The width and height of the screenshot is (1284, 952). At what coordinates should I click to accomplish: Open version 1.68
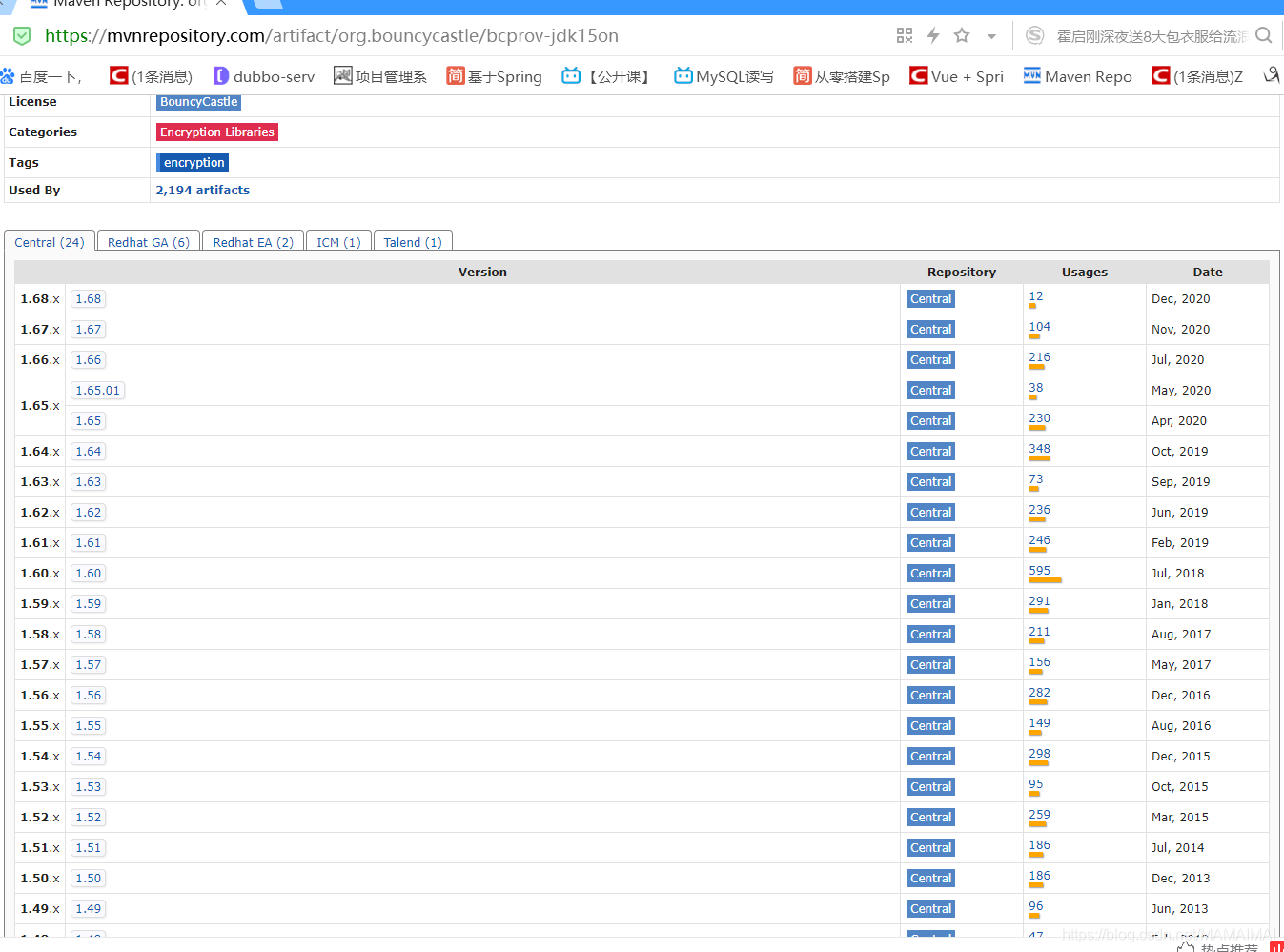pyautogui.click(x=89, y=299)
